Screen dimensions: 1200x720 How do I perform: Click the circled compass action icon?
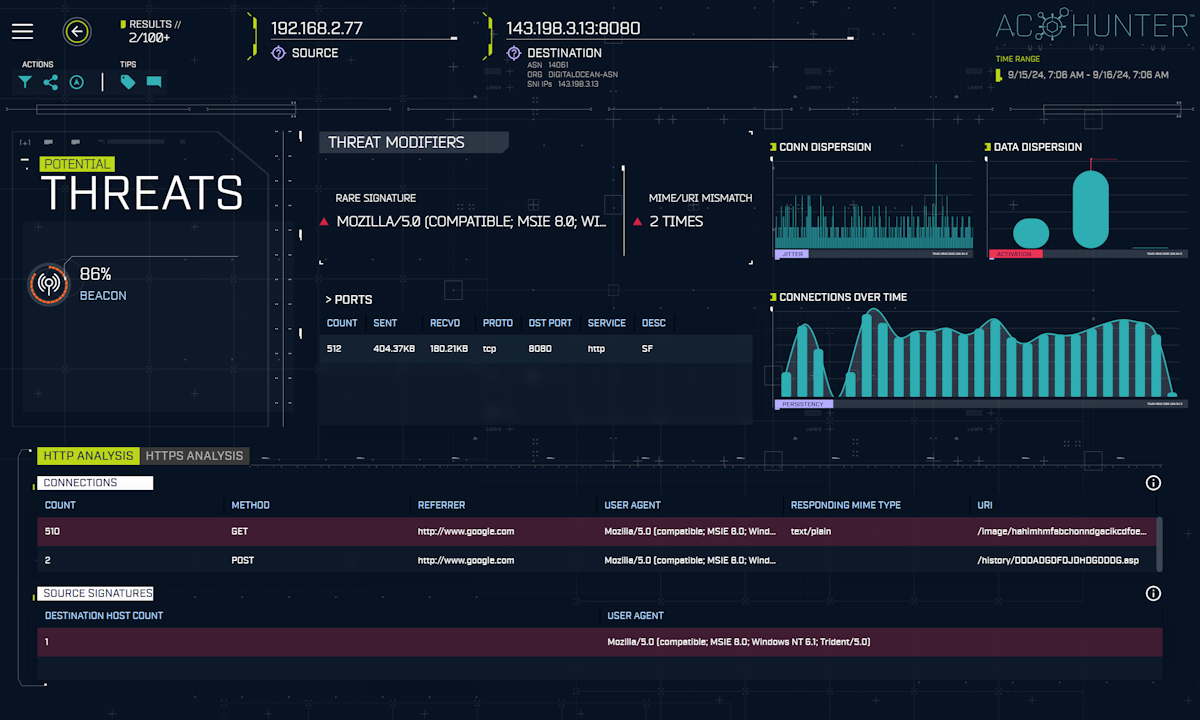(x=76, y=83)
